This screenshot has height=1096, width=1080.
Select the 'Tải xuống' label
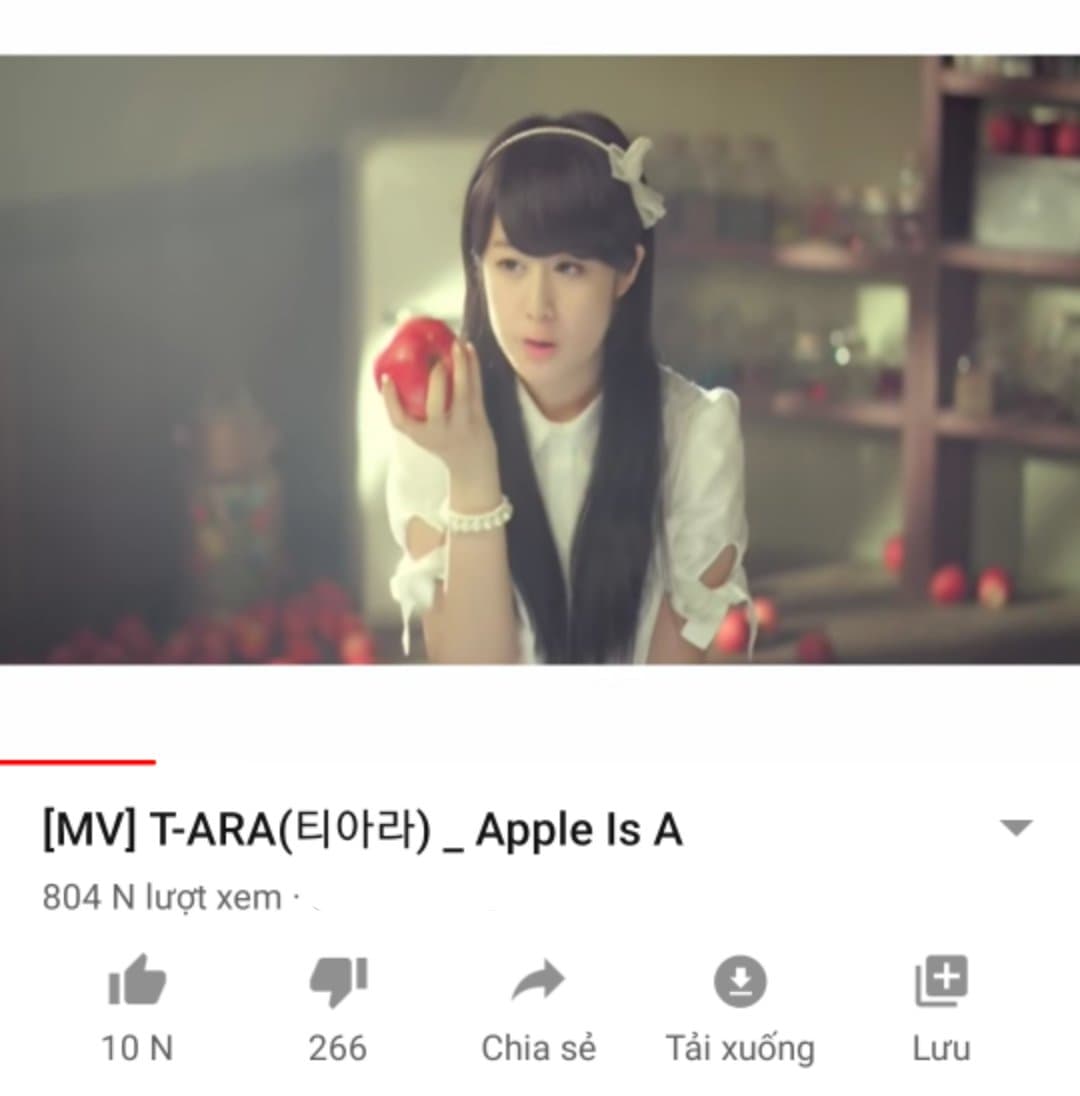(x=740, y=1048)
